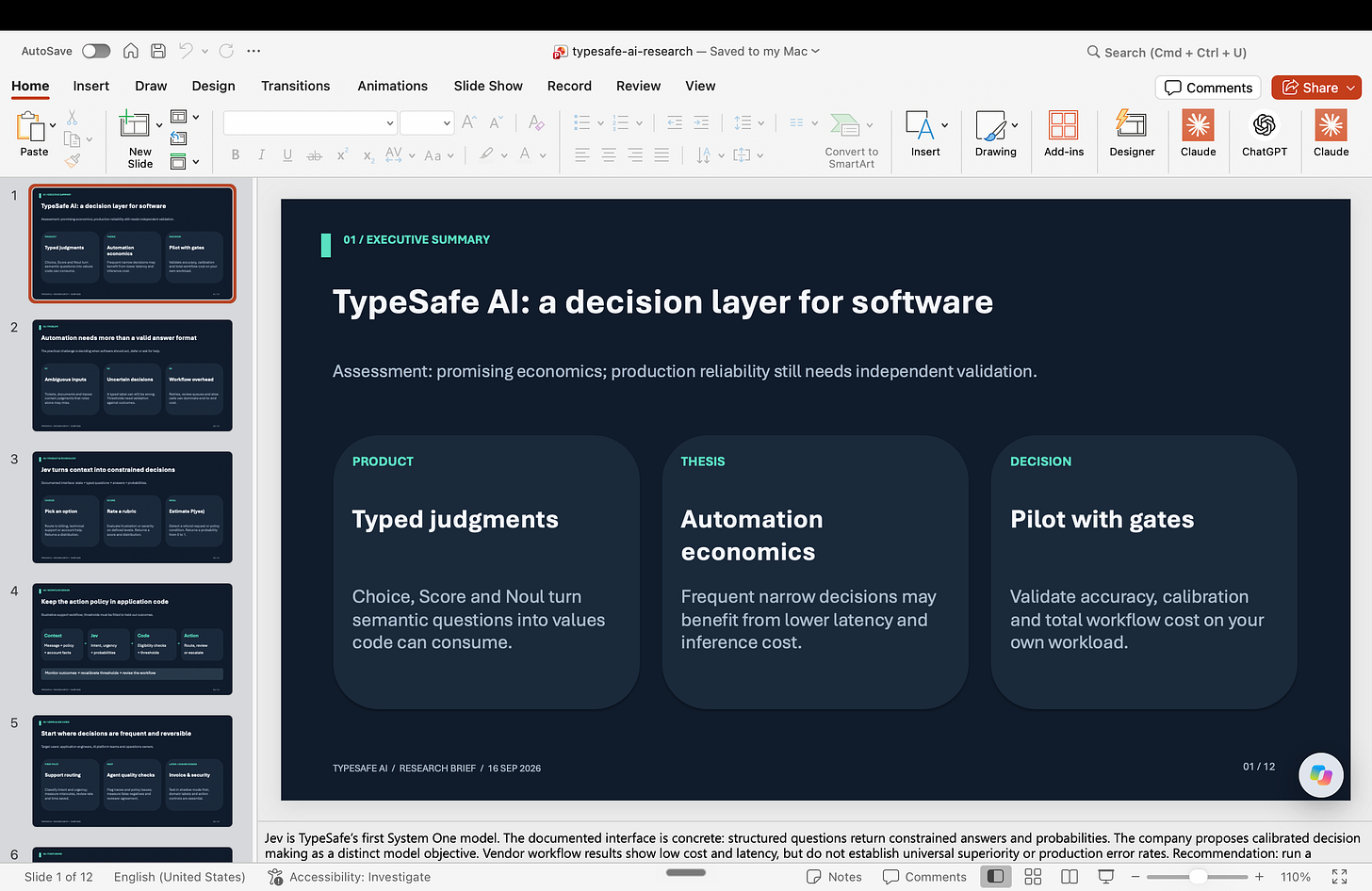
Task: Save the presentation with the disk icon
Action: (x=158, y=51)
